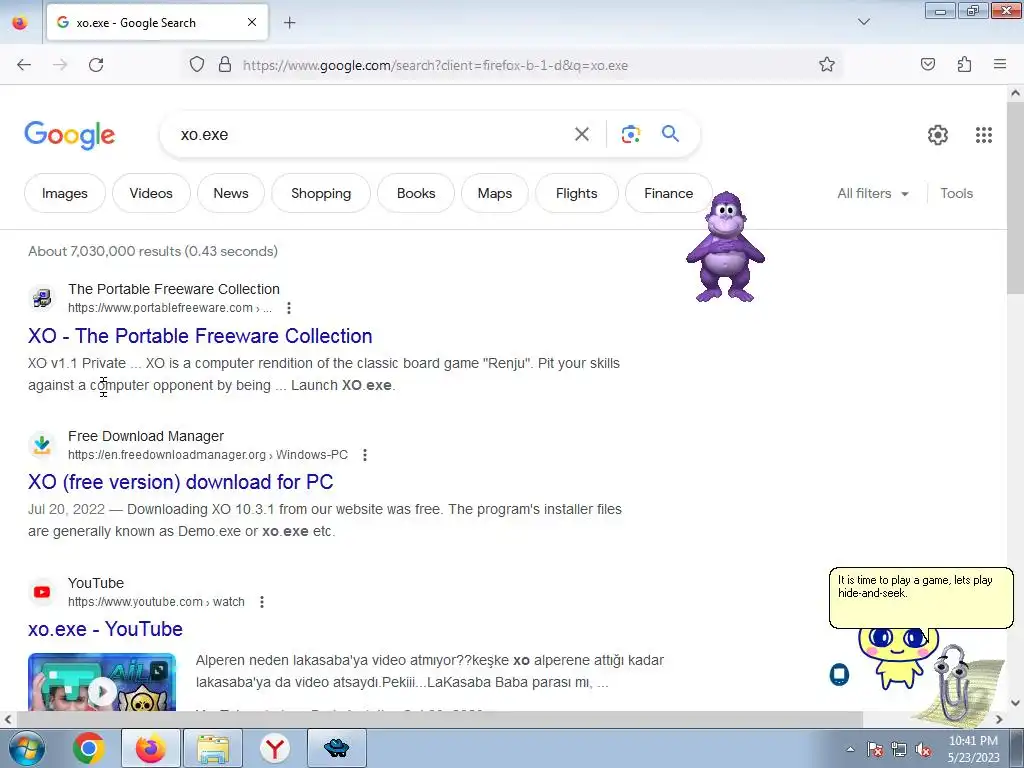Viewport: 1024px width, 768px height.
Task: Click the Firefox address bar URL
Action: pos(435,65)
